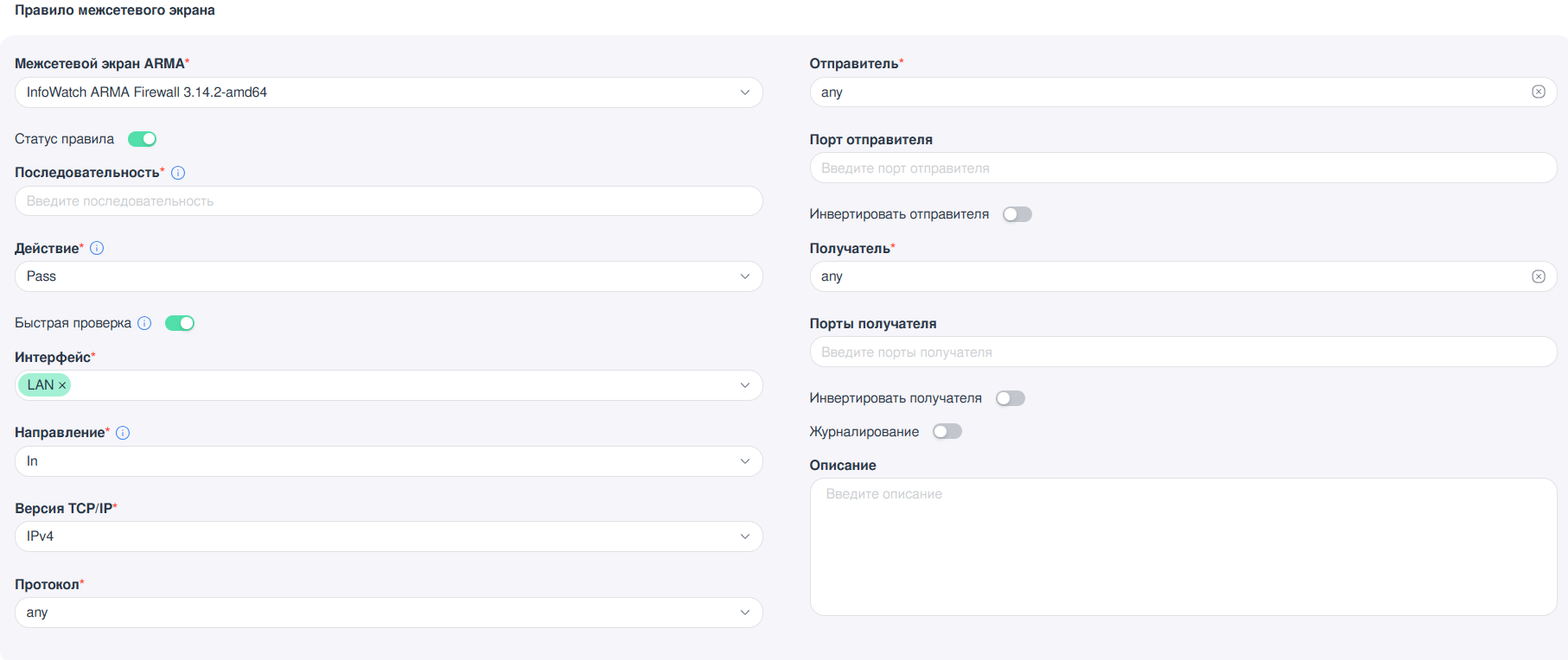Clear the Получатель field value
The image size is (1568, 660).
[x=1538, y=276]
